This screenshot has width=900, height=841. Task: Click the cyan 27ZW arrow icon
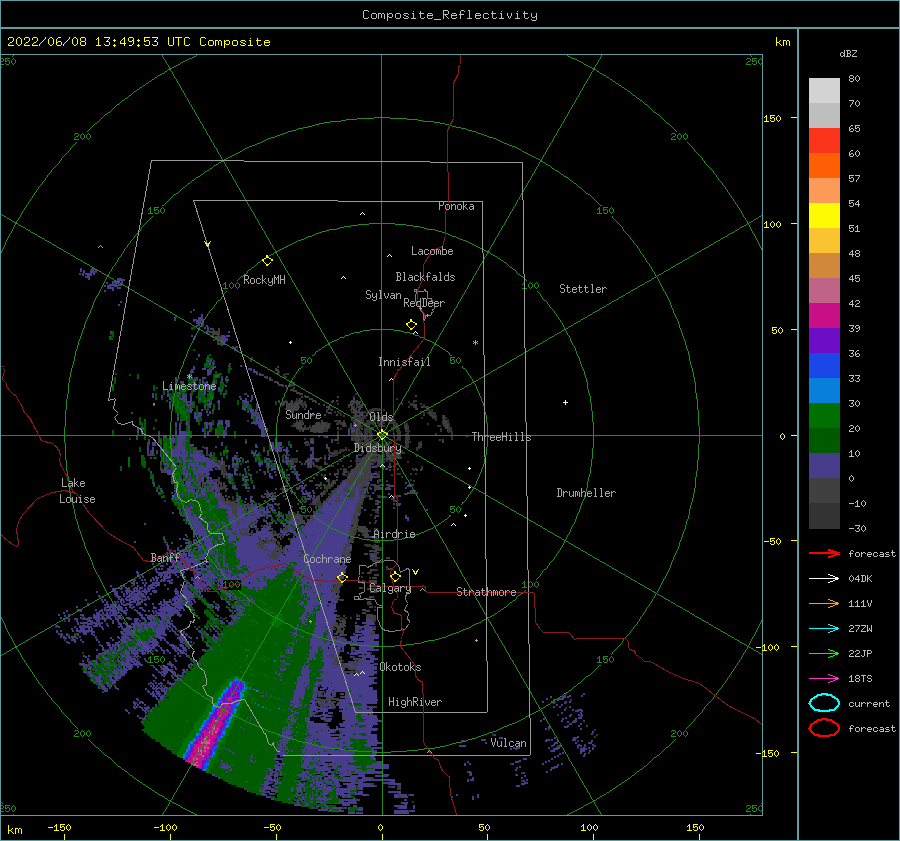point(824,629)
